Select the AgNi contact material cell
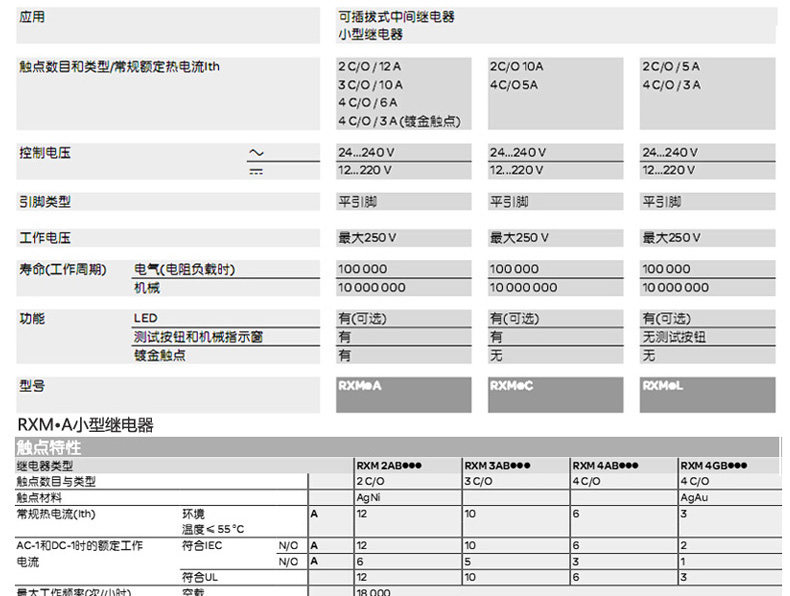The image size is (790, 596). click(x=368, y=498)
